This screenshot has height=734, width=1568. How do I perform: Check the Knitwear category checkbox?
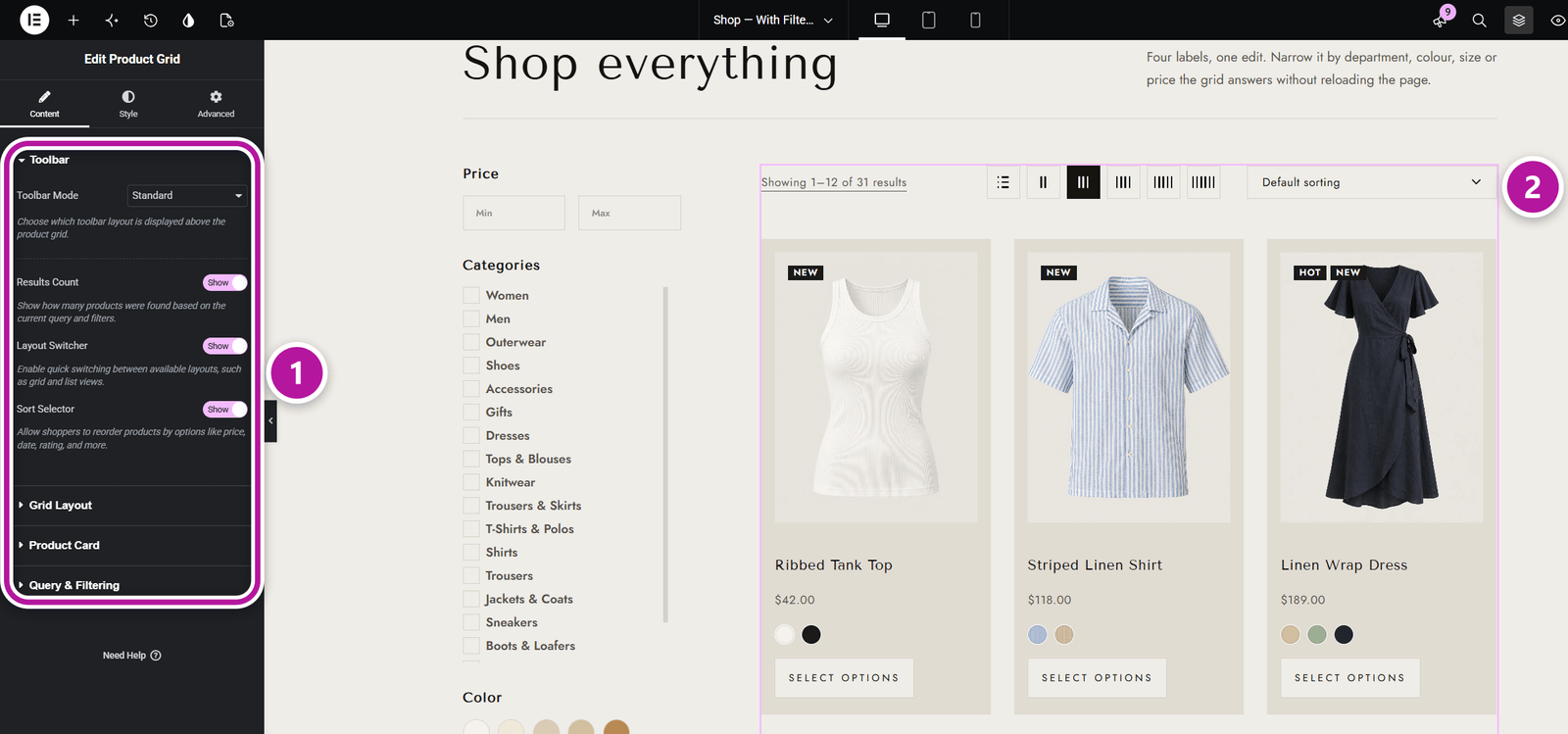471,482
